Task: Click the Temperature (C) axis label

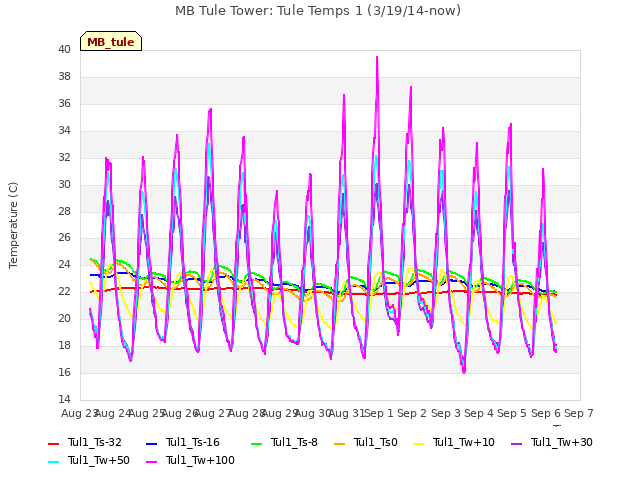Action: [x=13, y=225]
